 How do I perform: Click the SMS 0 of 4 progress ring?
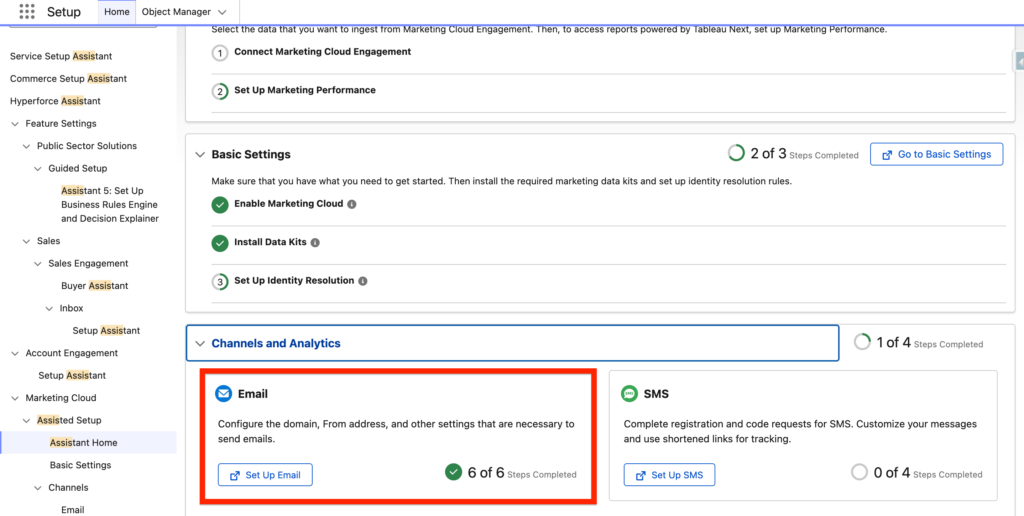(859, 473)
